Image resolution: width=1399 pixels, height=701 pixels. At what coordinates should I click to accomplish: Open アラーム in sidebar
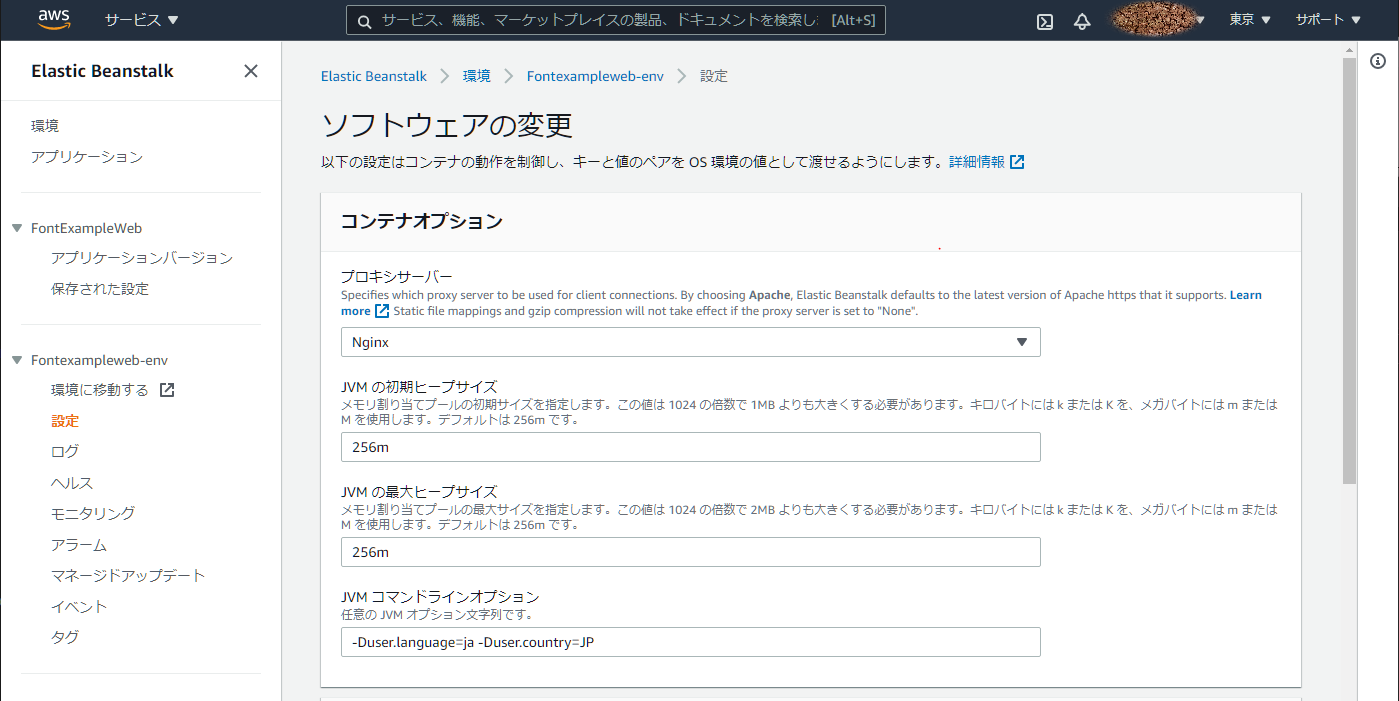click(79, 545)
